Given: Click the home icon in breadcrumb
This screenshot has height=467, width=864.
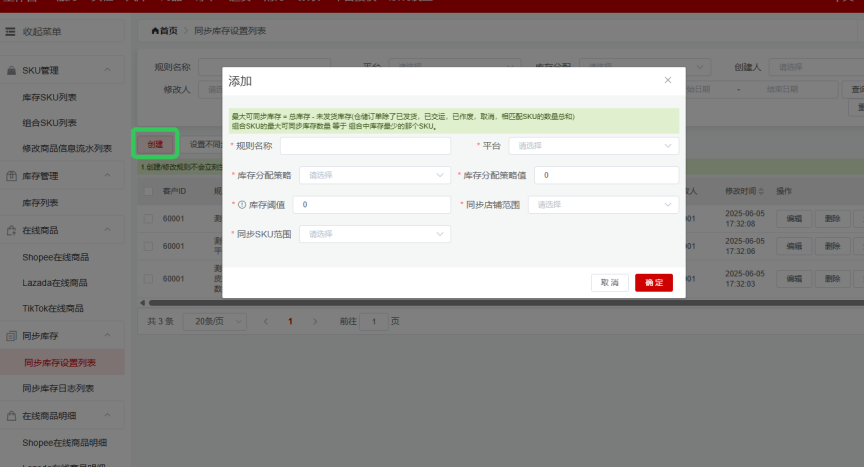Looking at the screenshot, I should (x=155, y=31).
